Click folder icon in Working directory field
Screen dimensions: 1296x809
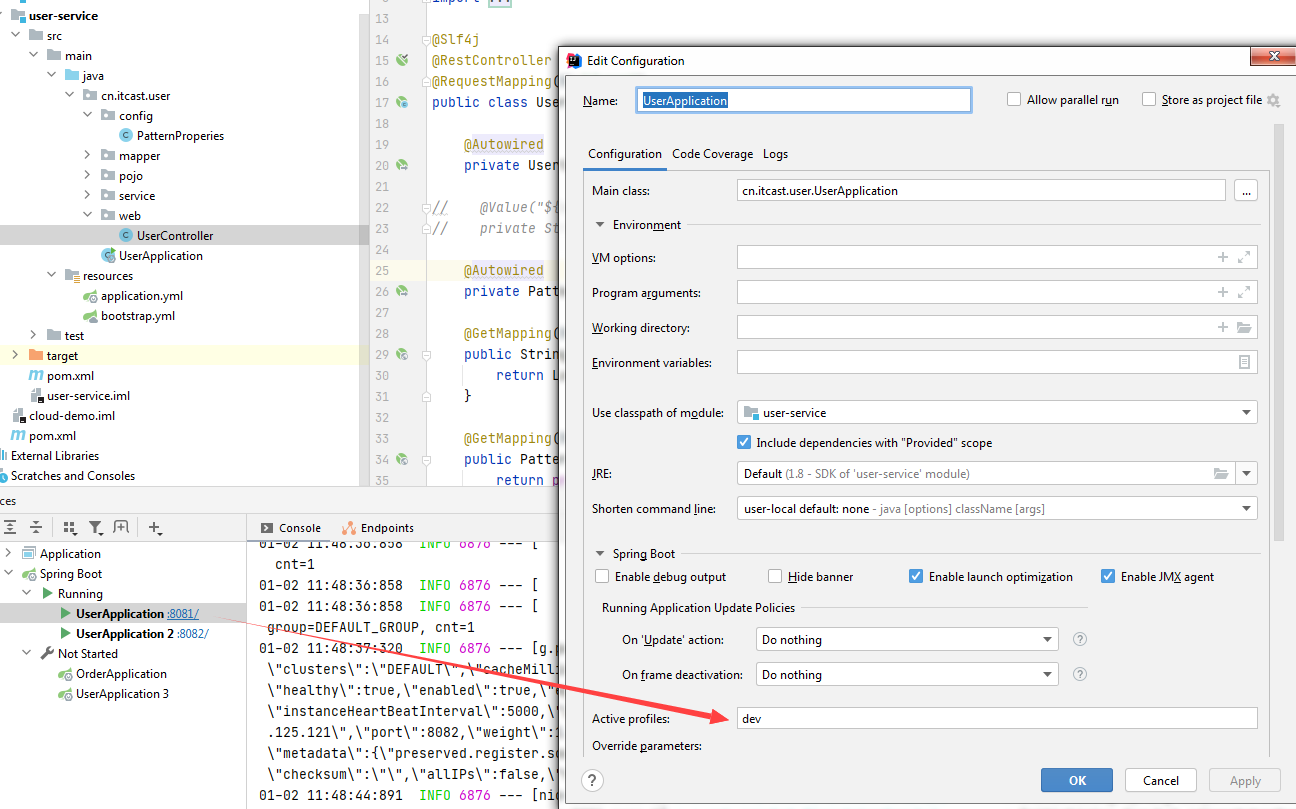tap(1244, 327)
